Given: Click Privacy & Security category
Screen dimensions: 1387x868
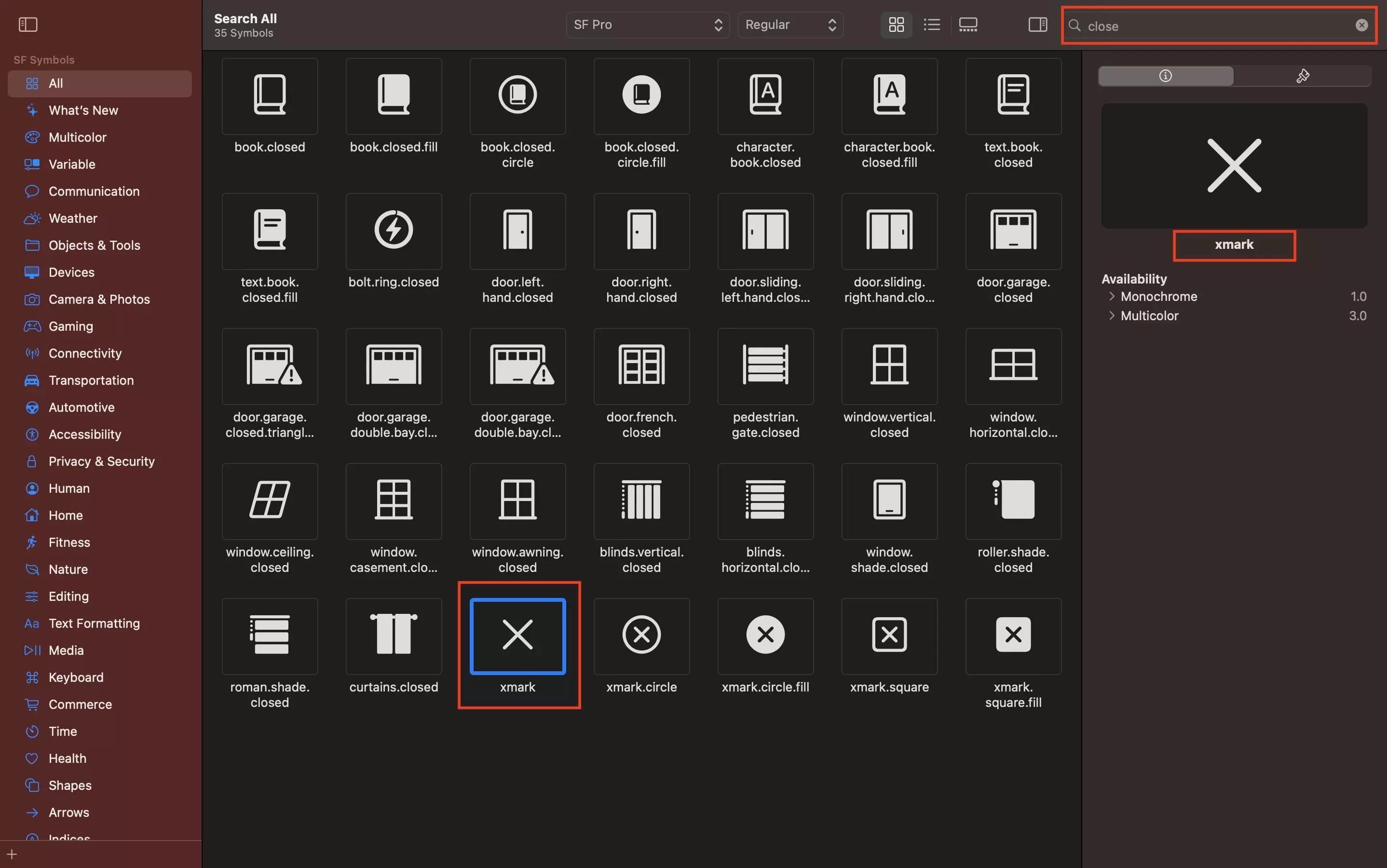Looking at the screenshot, I should 101,461.
